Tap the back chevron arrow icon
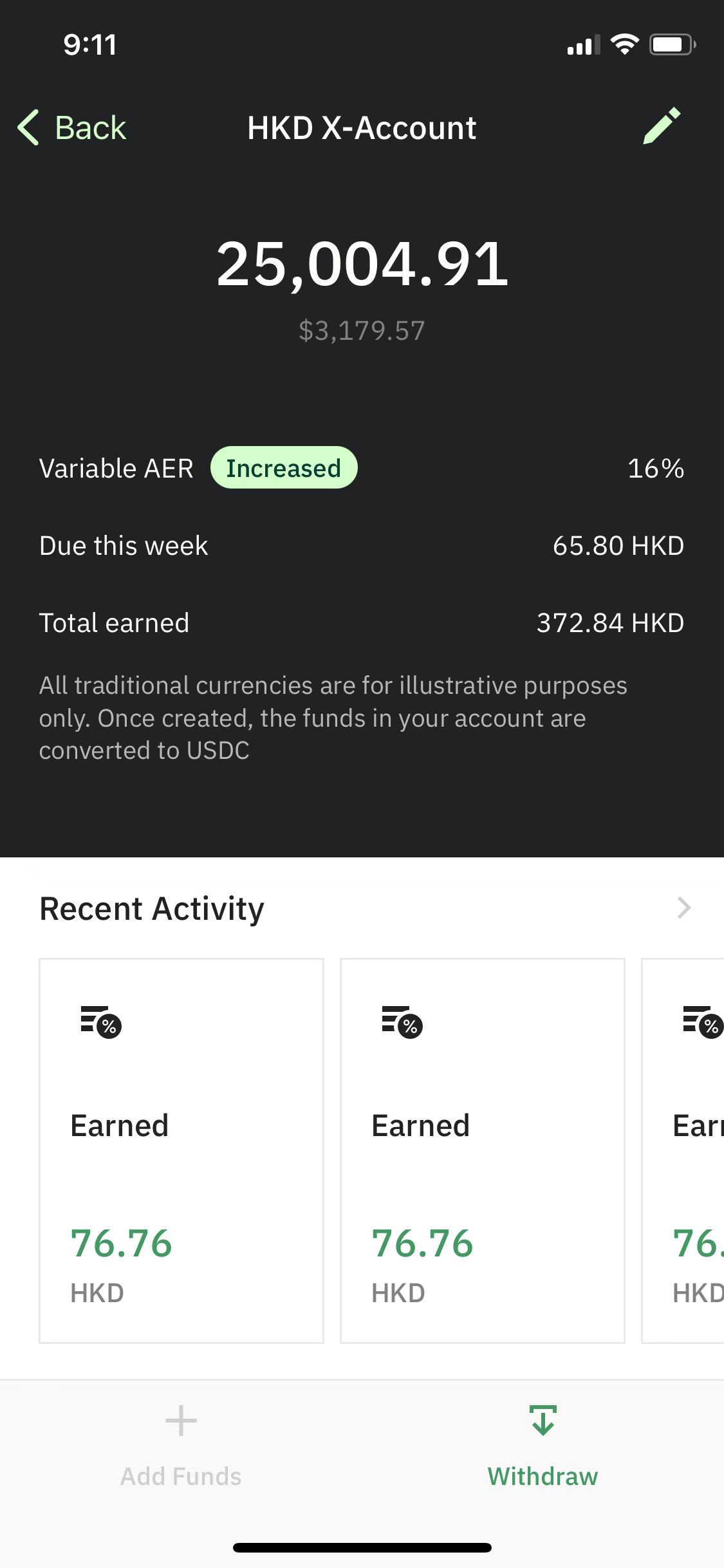This screenshot has height=1568, width=724. pyautogui.click(x=28, y=127)
